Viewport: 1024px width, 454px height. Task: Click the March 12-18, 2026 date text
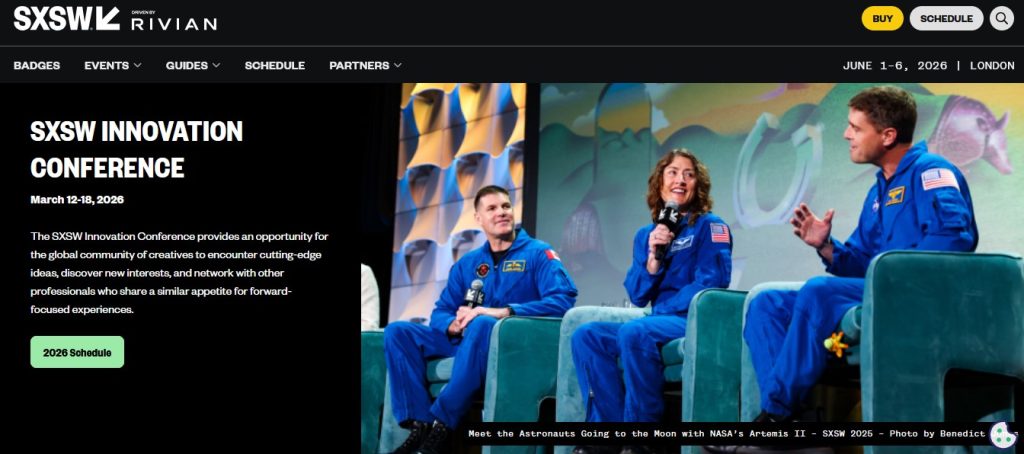tap(77, 199)
